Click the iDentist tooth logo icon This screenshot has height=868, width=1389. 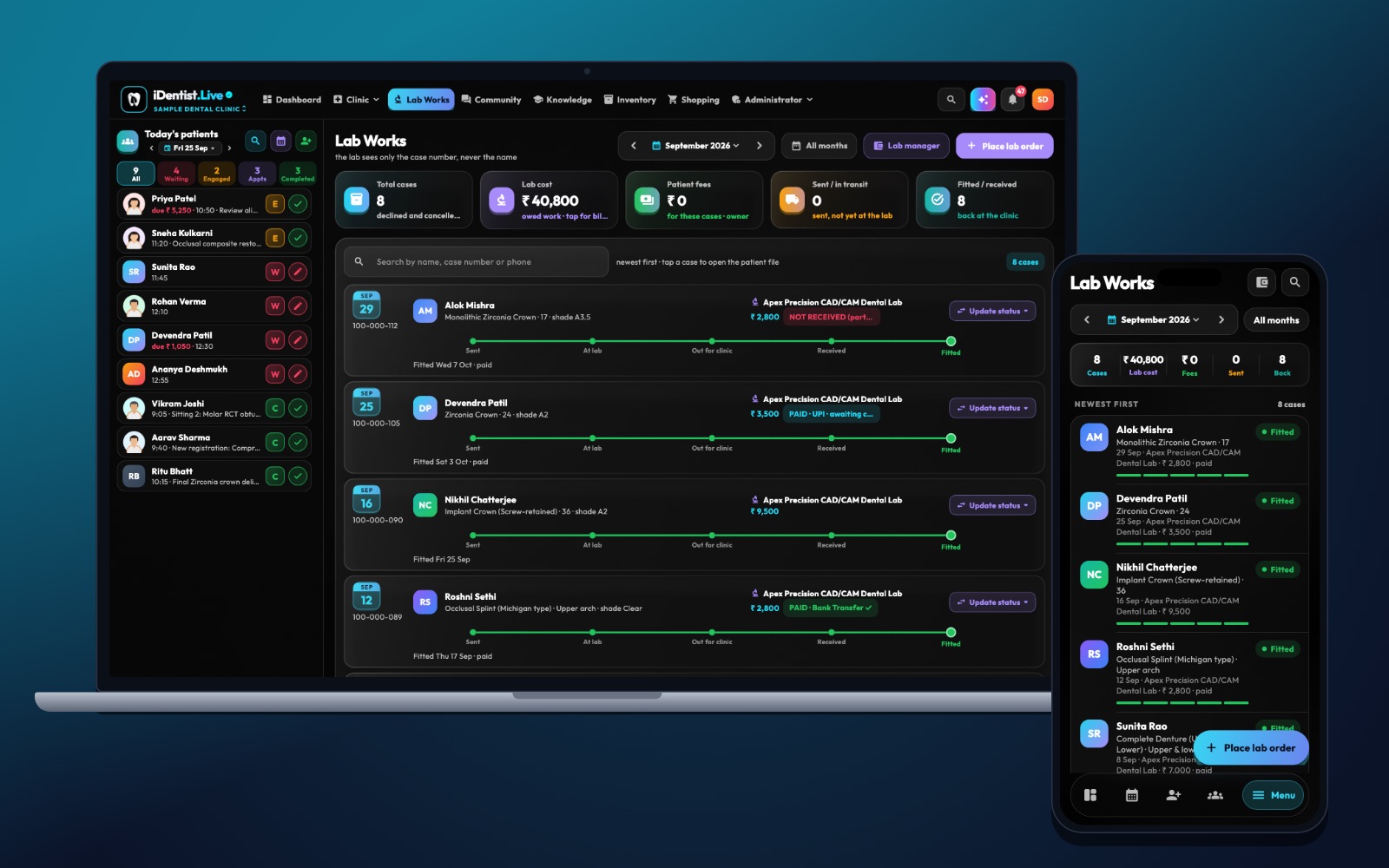[134, 100]
